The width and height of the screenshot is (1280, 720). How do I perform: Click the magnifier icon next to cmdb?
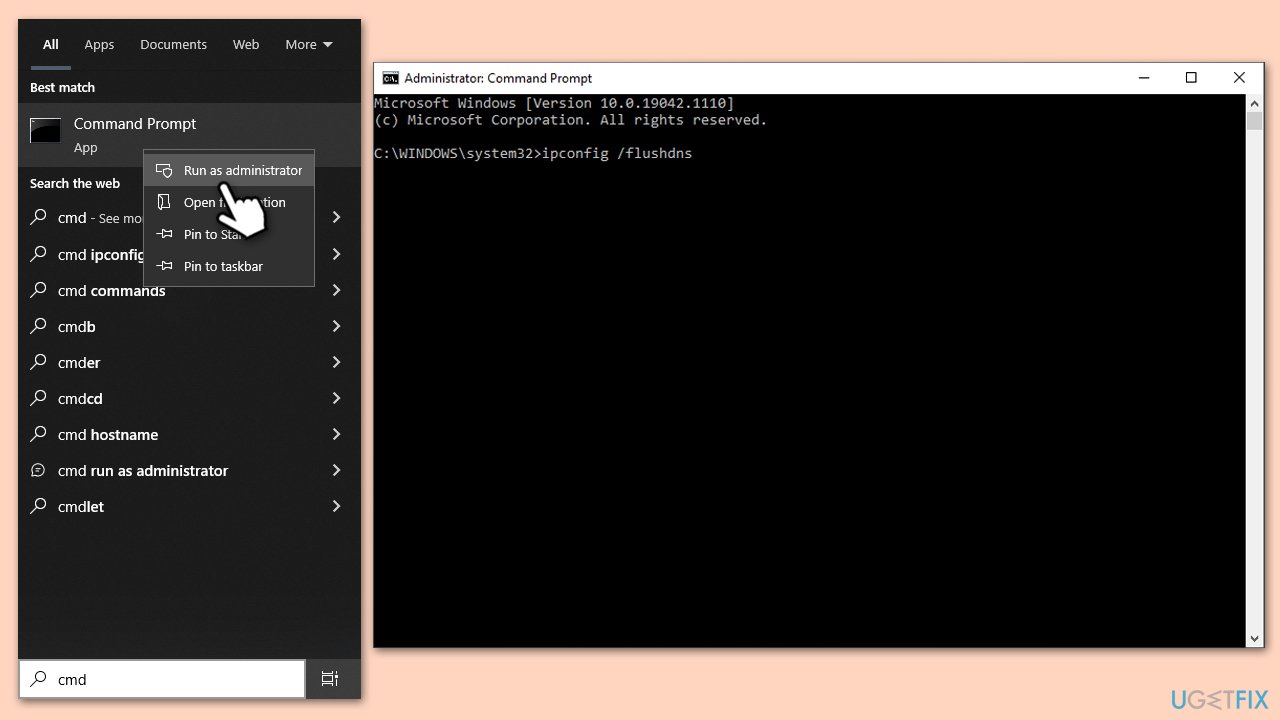coord(38,326)
